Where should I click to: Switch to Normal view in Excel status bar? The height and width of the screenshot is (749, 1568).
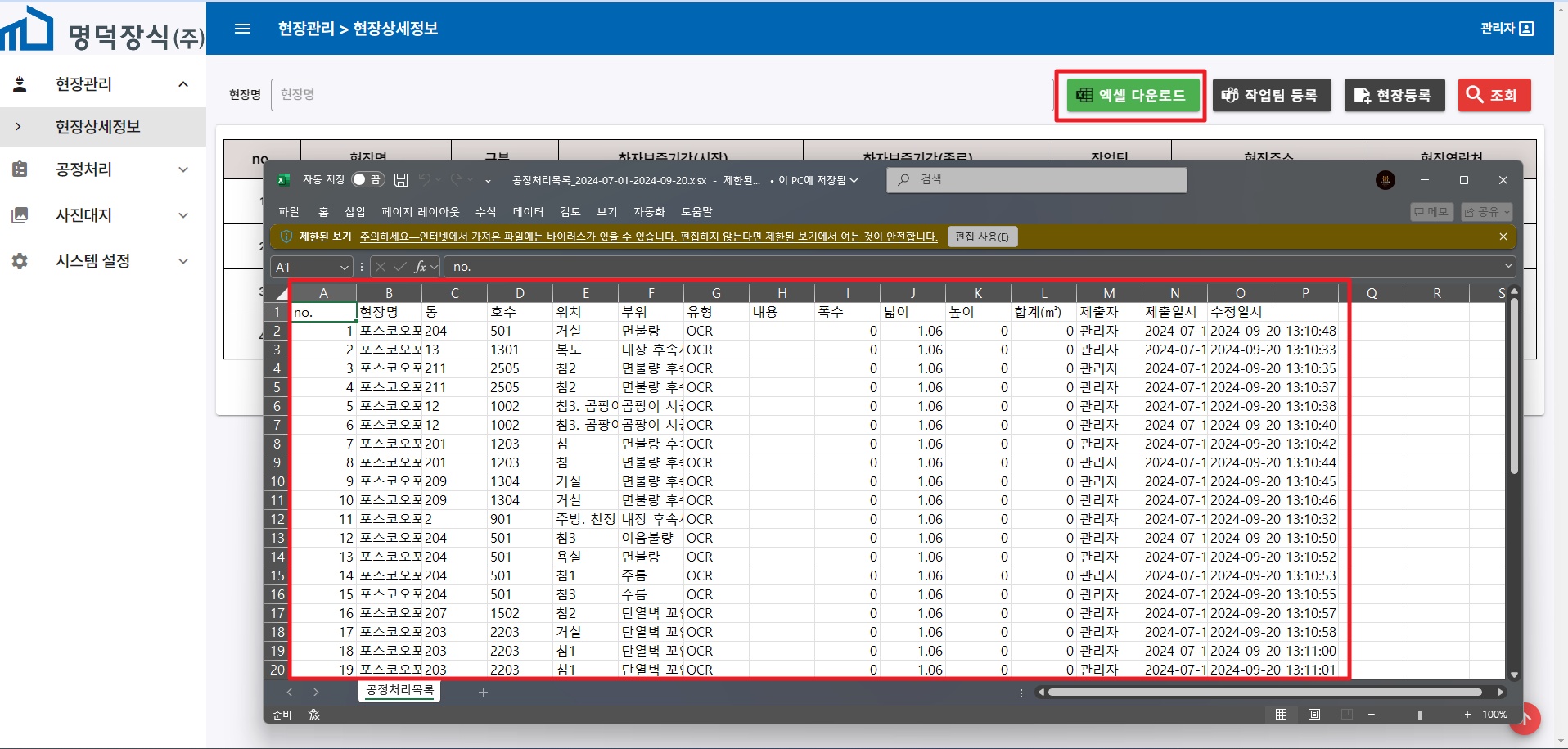1282,715
